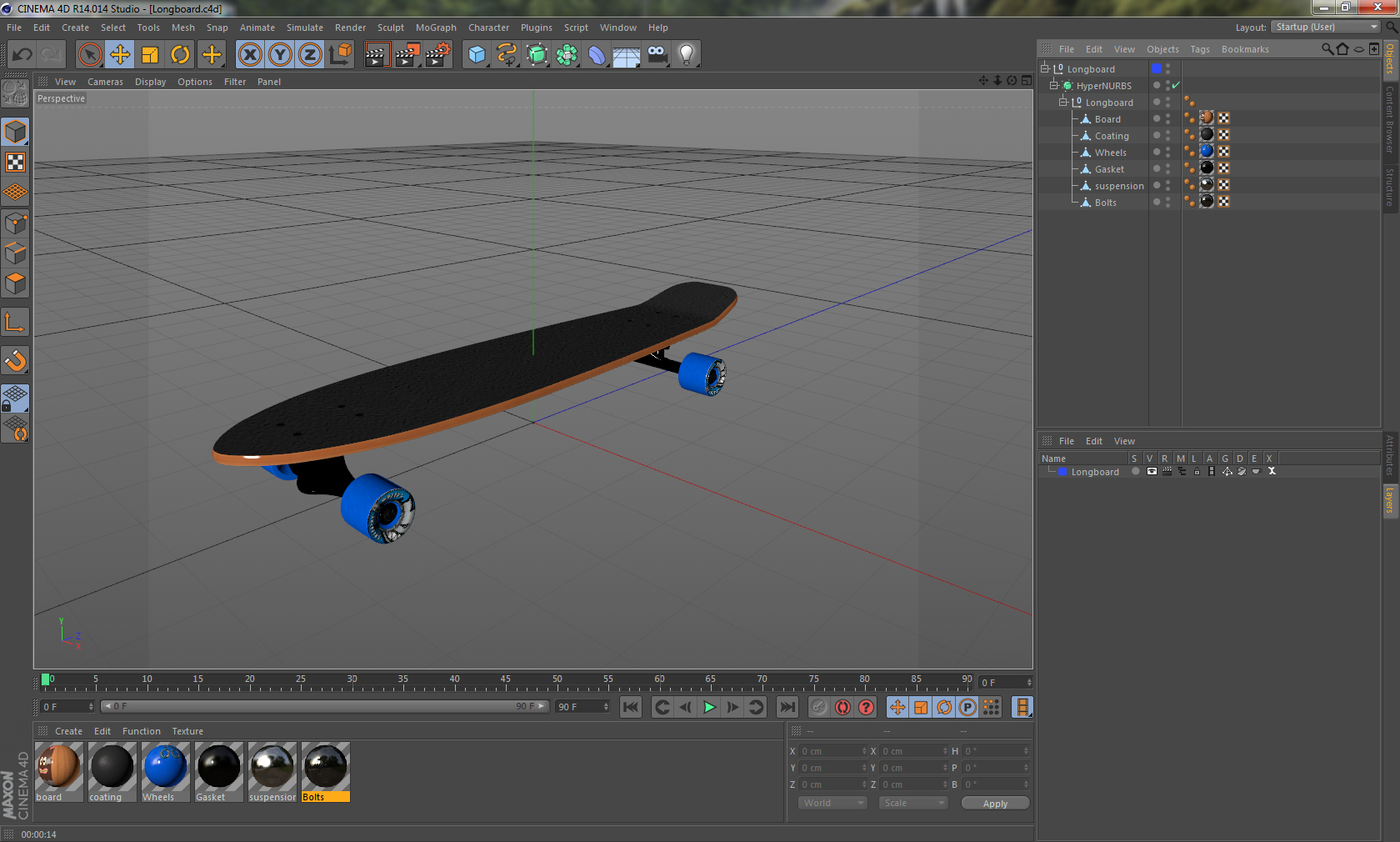Toggle Longboard layer visibility eye
Screen dimensions: 1400x842
pos(1152,472)
